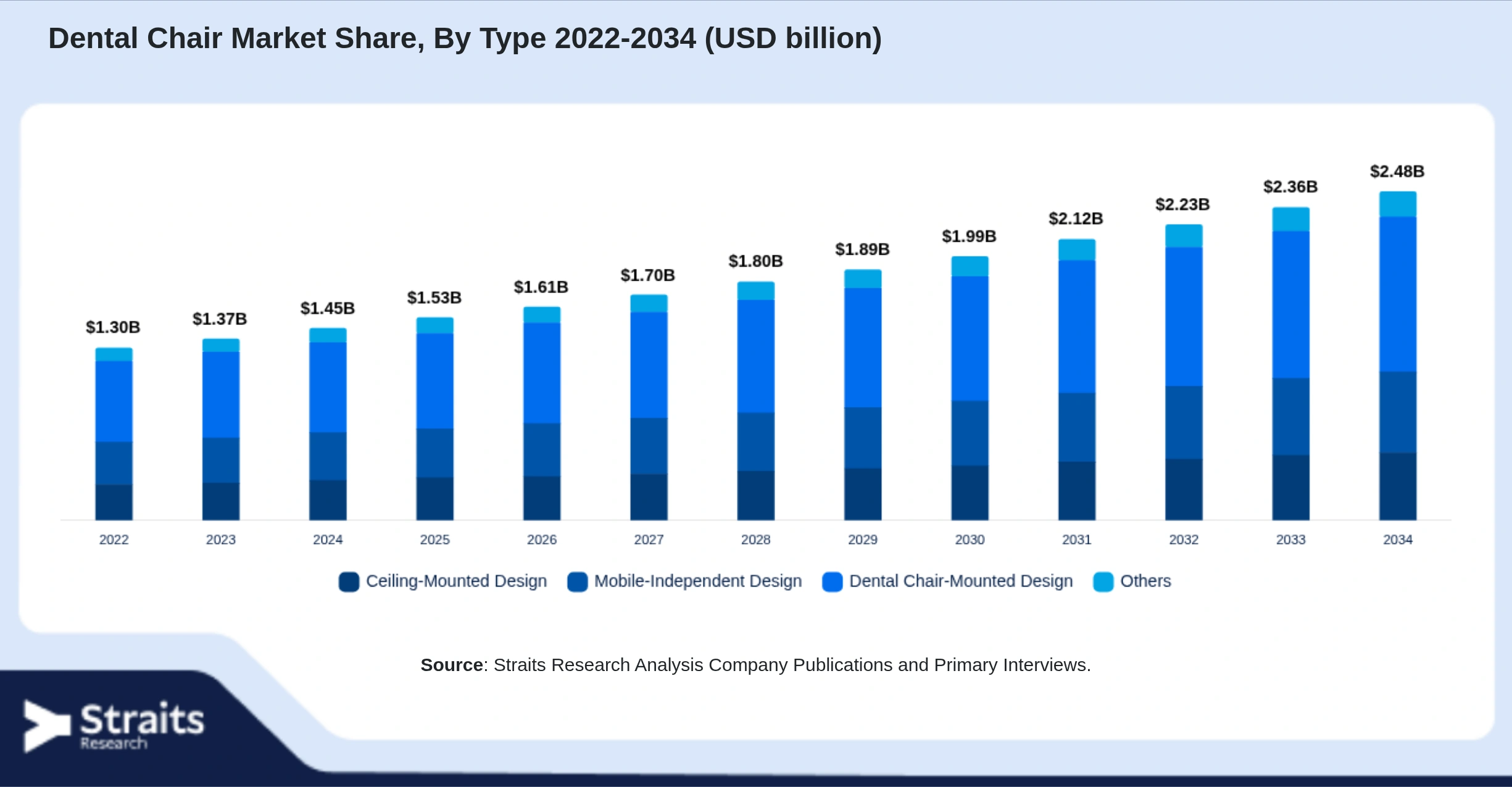Select the Others legend label
The width and height of the screenshot is (1512, 787).
point(1145,581)
